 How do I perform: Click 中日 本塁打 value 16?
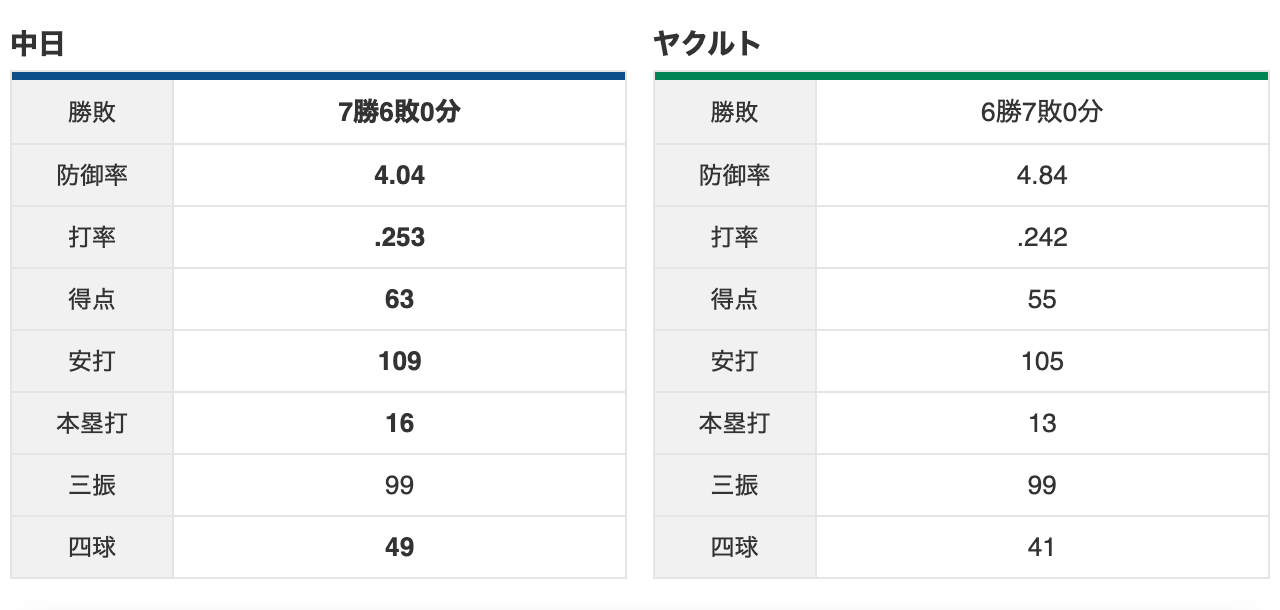tap(399, 423)
